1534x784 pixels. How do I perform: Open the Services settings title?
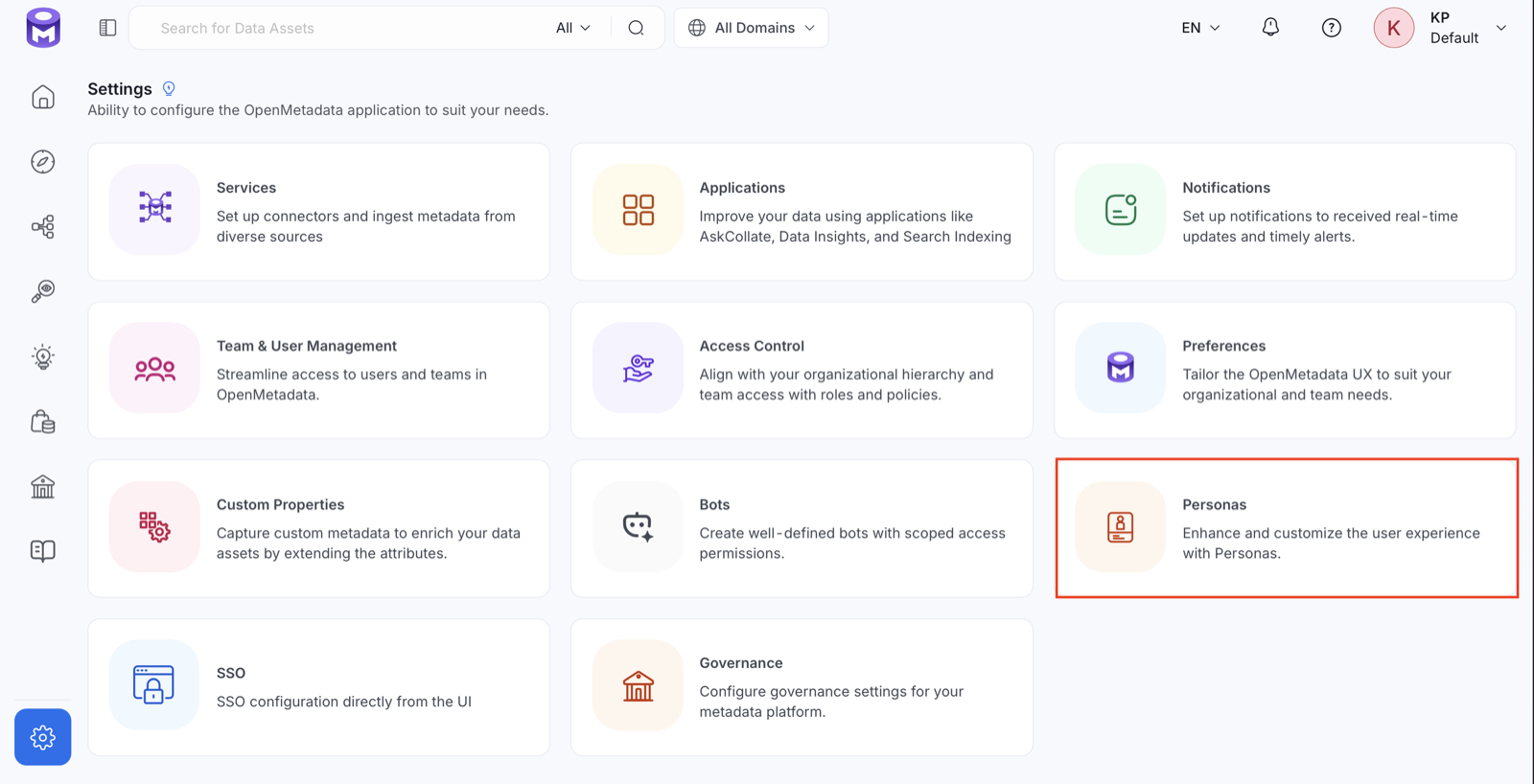[x=246, y=188]
